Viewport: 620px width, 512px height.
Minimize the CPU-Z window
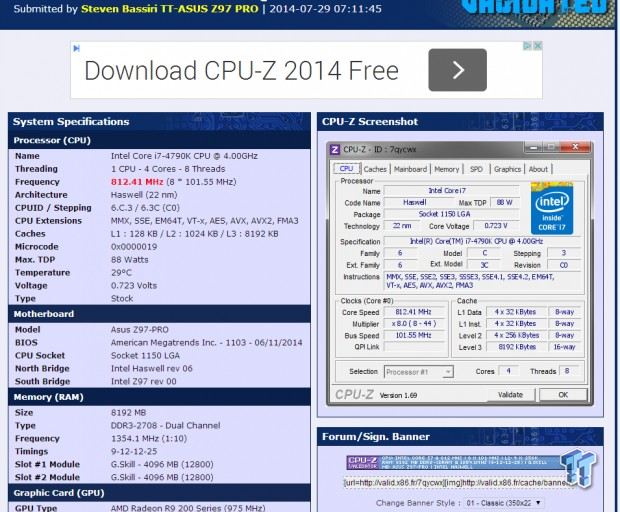(534, 147)
